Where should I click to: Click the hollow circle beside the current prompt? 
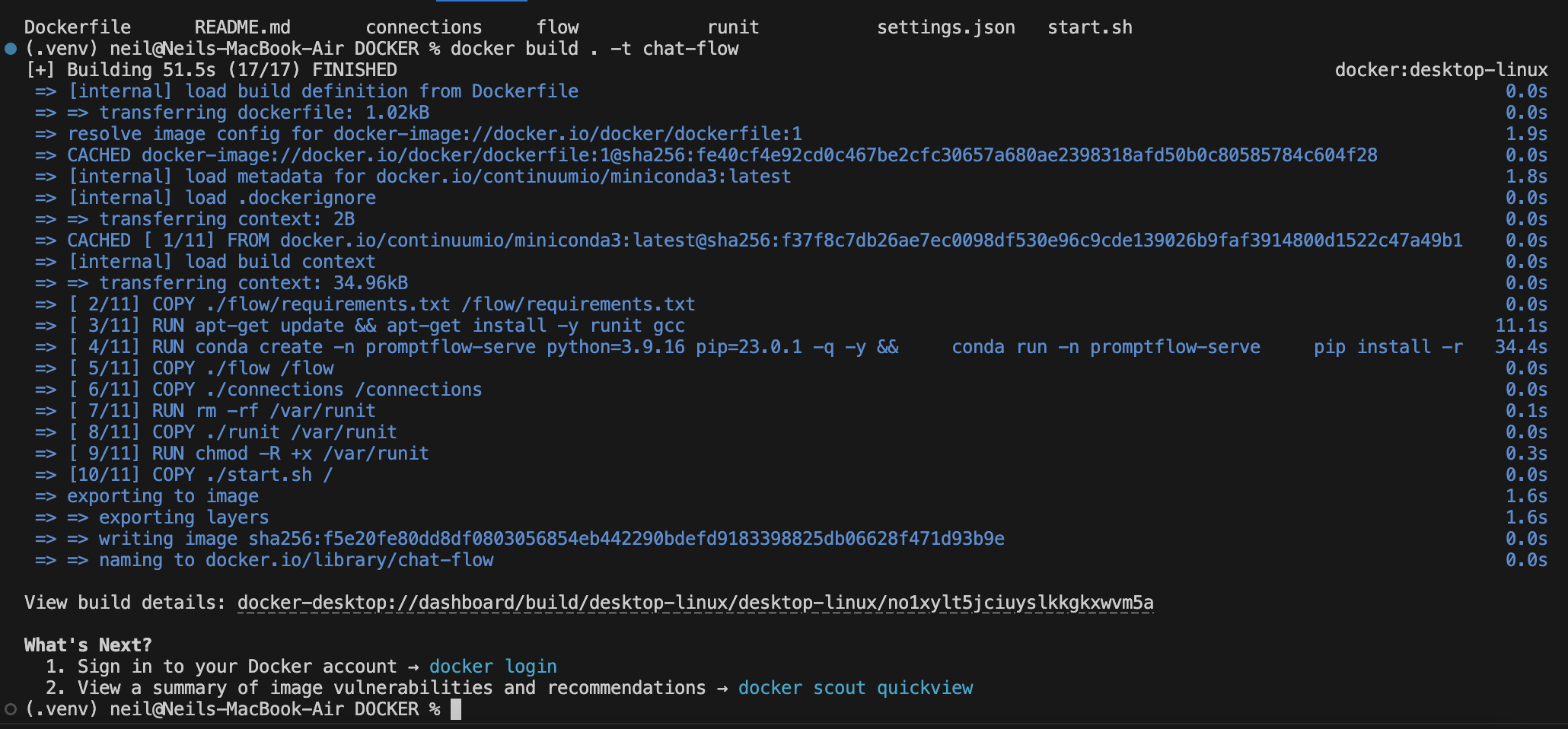coord(11,709)
